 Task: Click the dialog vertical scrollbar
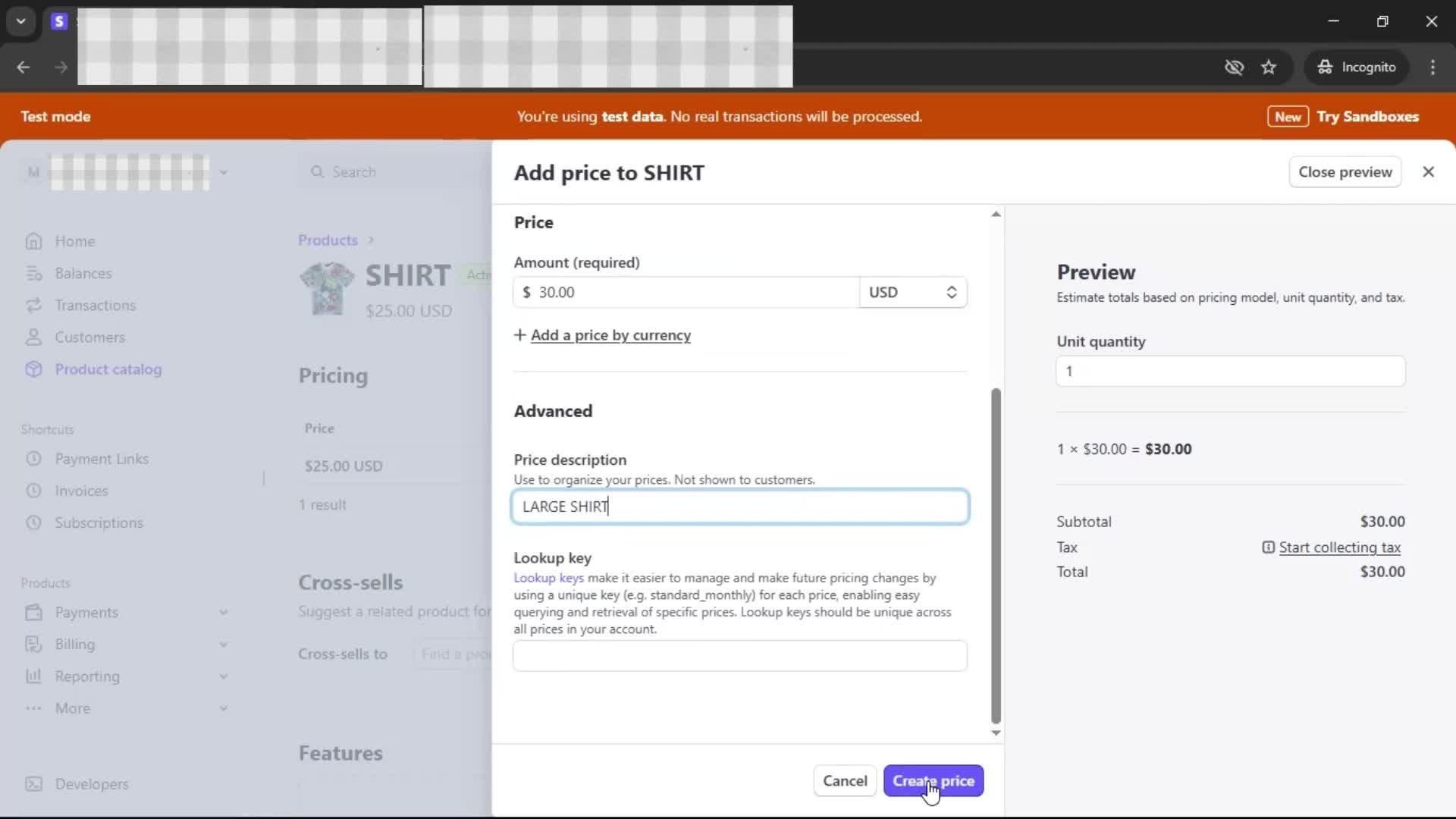[996, 554]
